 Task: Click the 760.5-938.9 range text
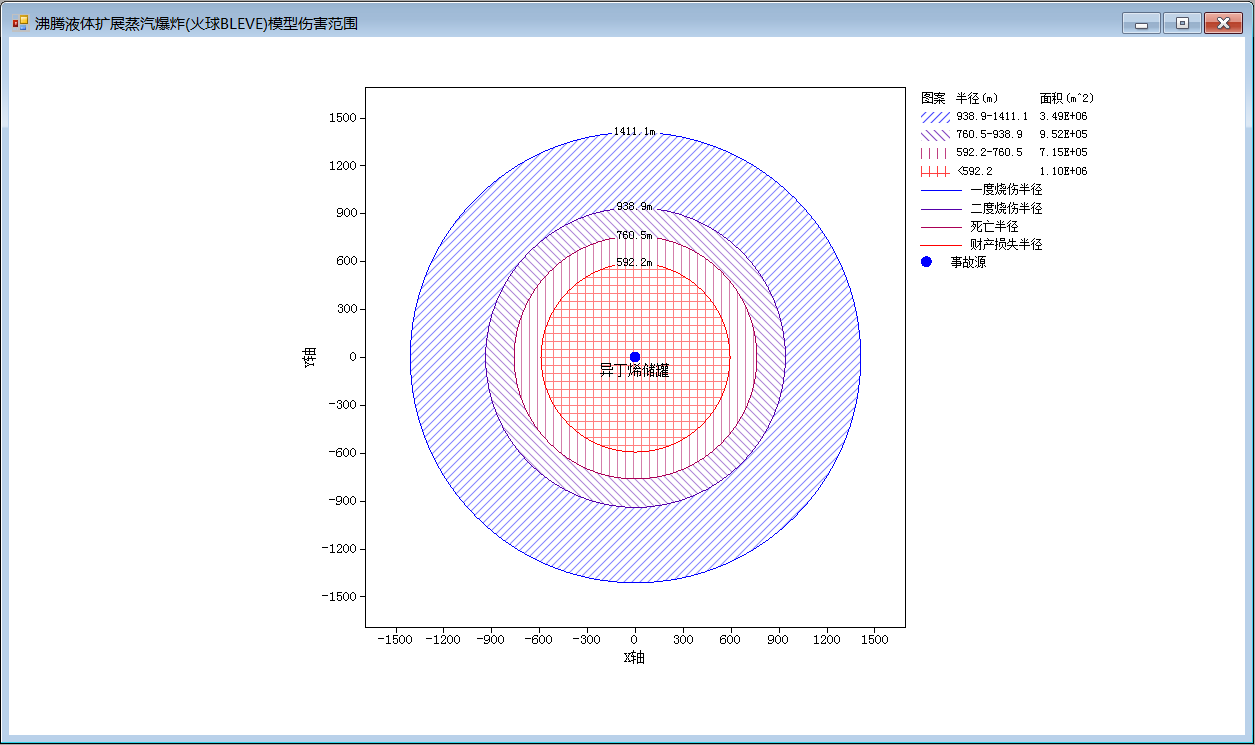(x=989, y=135)
